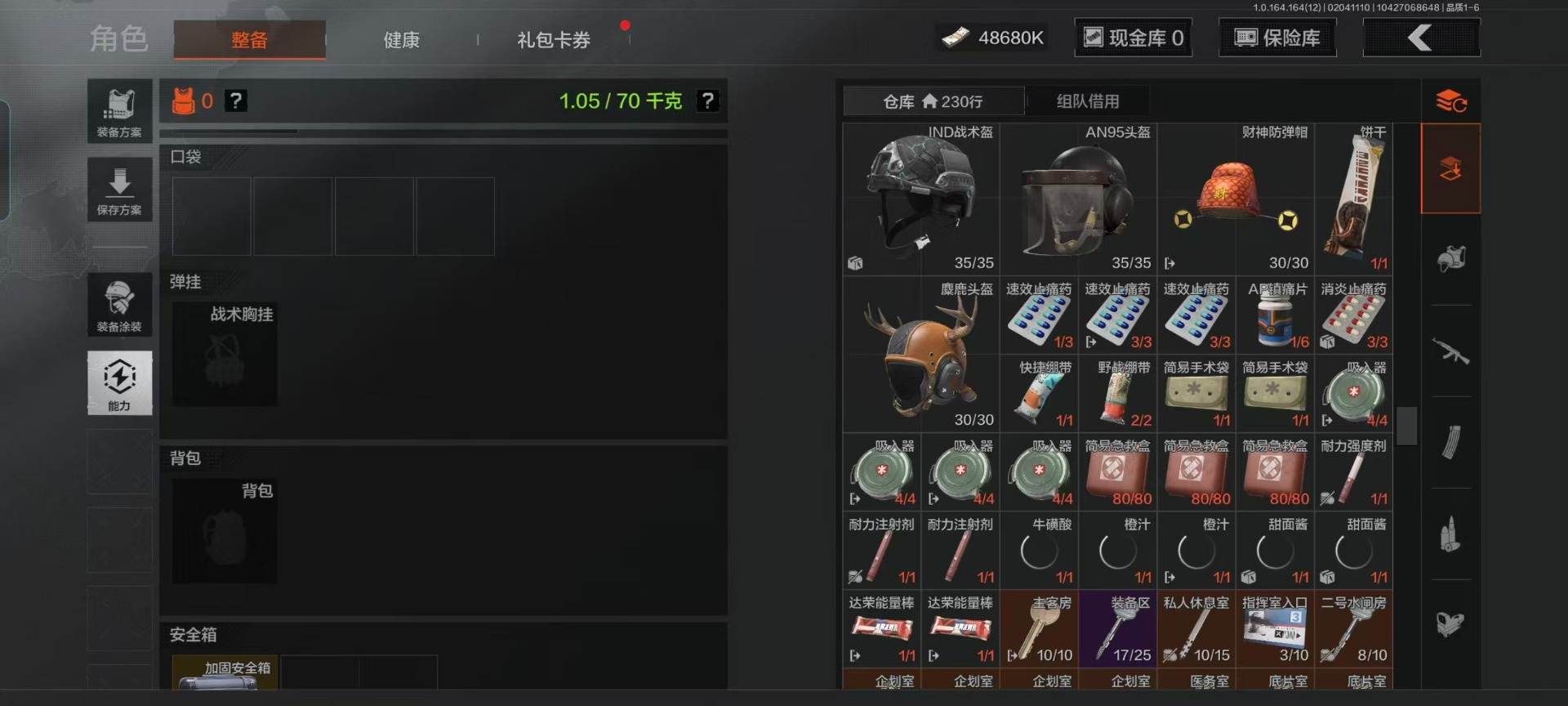The height and width of the screenshot is (706, 1568).
Task: Filter stash by the ammo bullets icon
Action: click(1450, 534)
